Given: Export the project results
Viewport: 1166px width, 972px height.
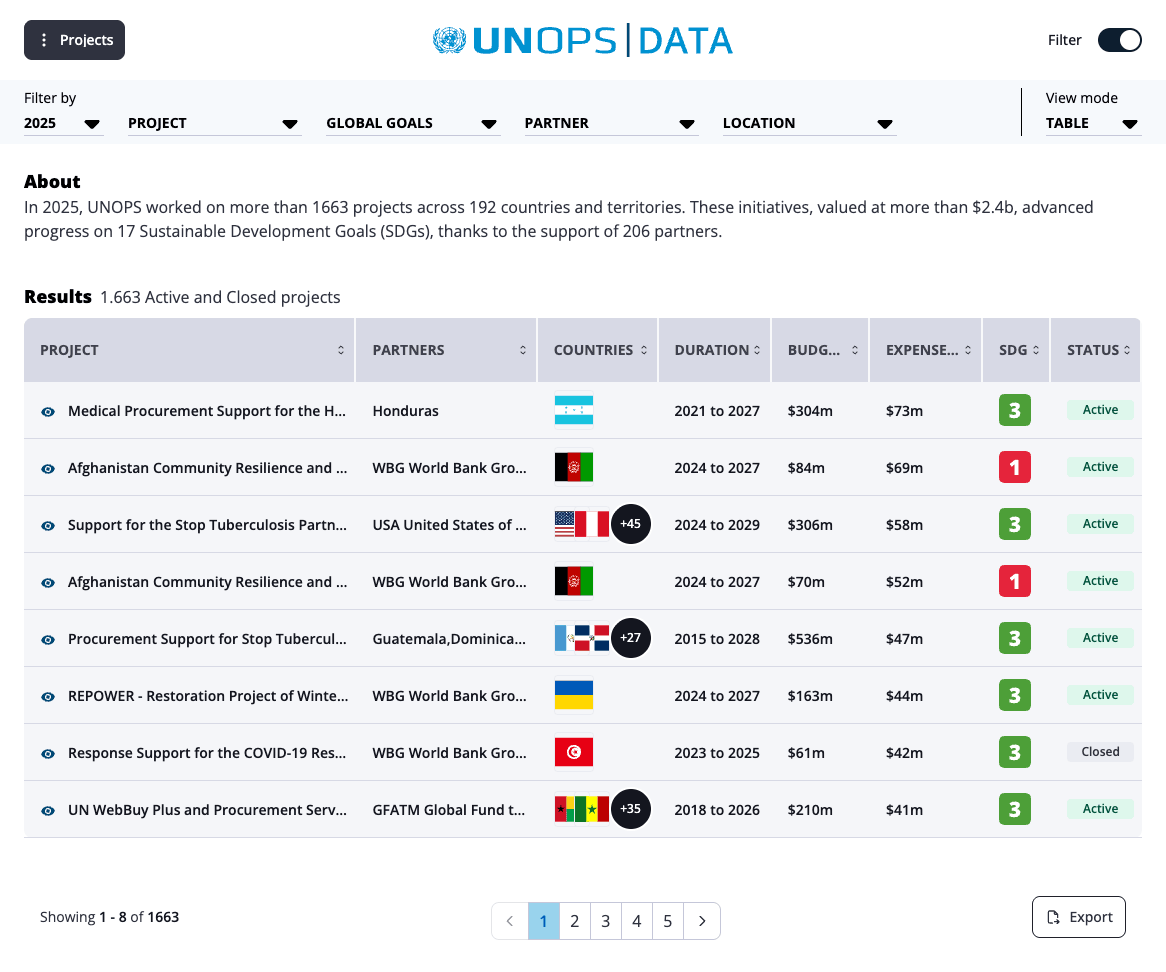Looking at the screenshot, I should tap(1079, 917).
